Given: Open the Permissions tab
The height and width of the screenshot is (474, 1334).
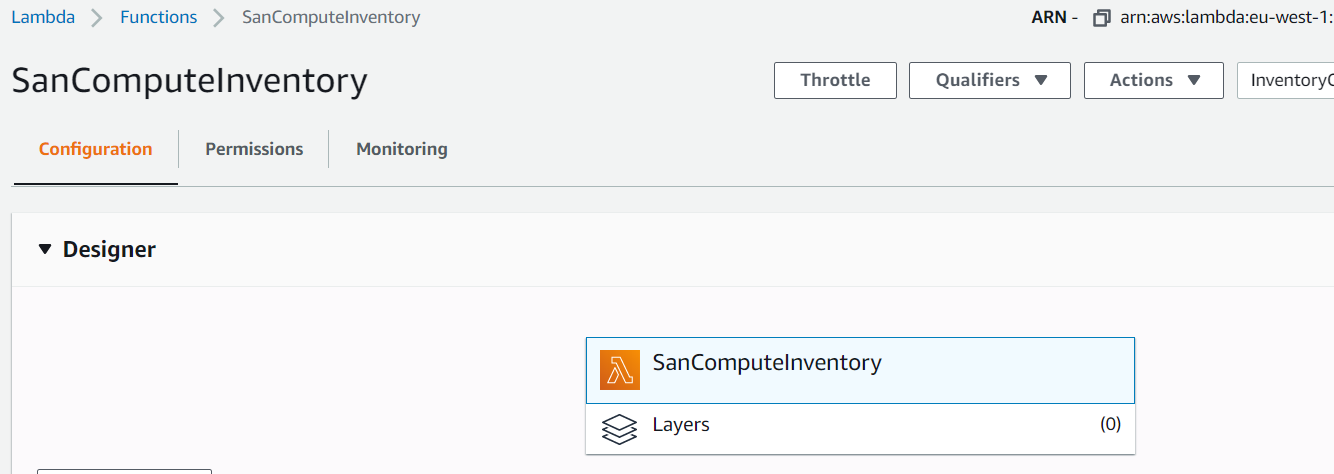Looking at the screenshot, I should (x=254, y=149).
